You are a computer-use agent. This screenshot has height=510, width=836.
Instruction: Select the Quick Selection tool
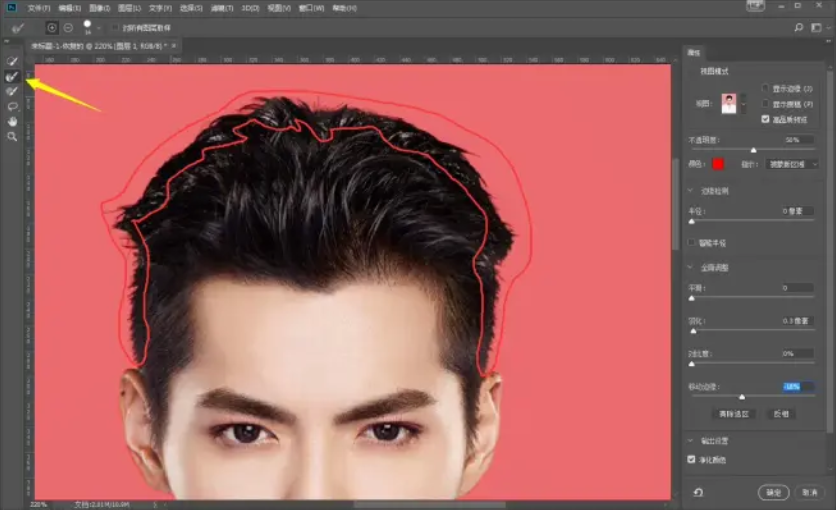coord(12,61)
